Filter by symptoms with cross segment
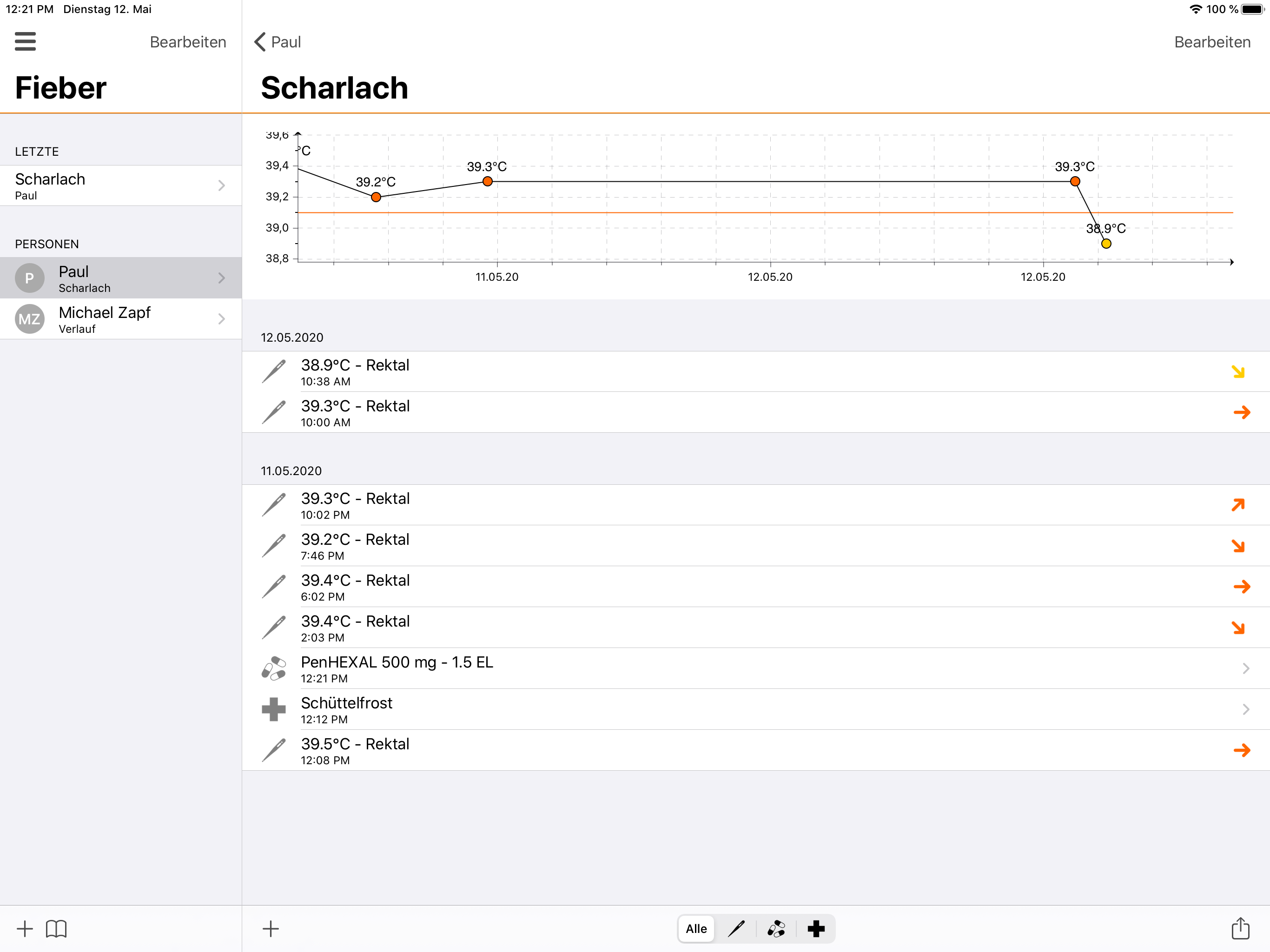The image size is (1270, 952). click(816, 928)
